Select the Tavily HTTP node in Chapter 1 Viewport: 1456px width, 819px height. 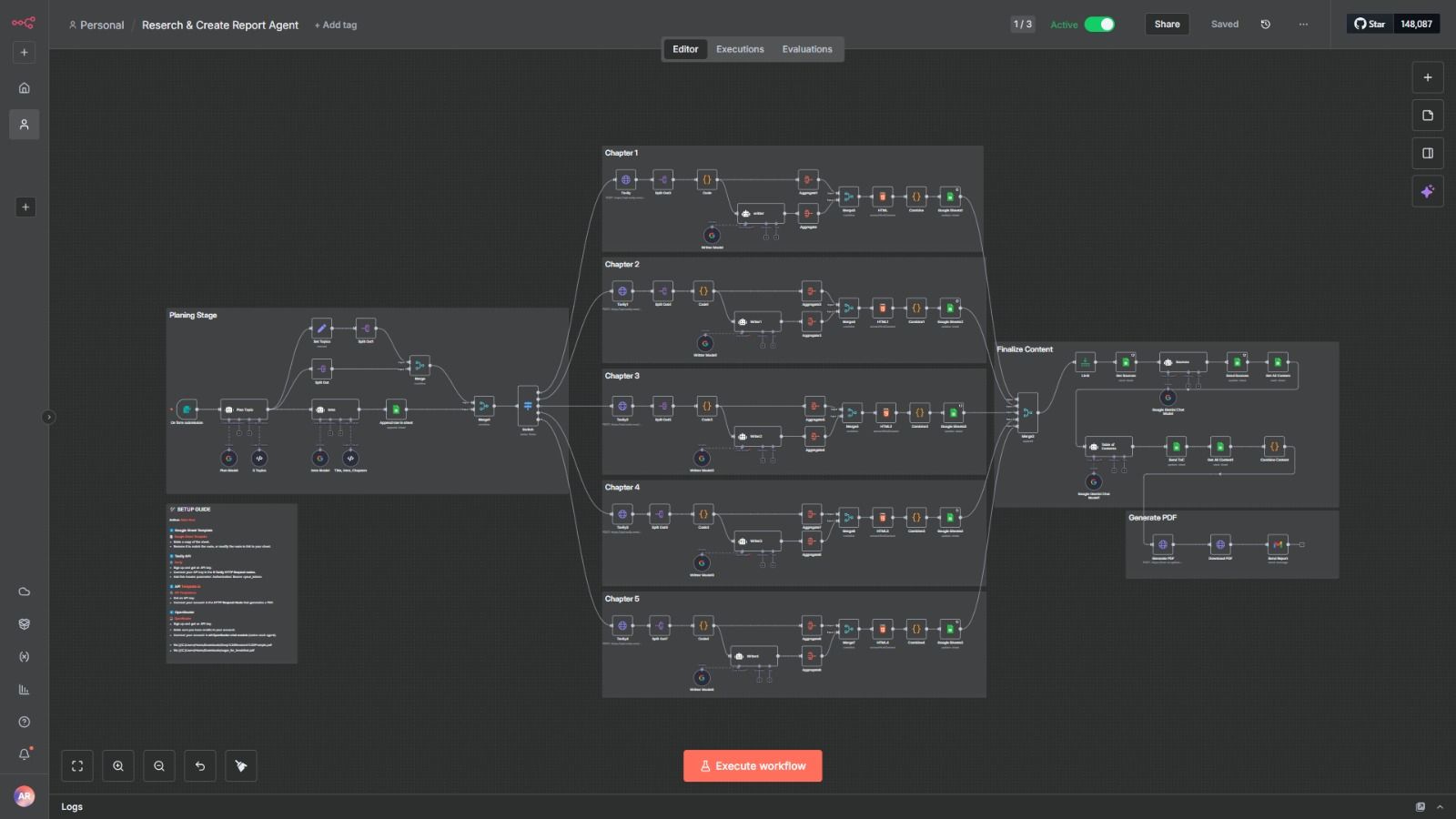point(625,180)
